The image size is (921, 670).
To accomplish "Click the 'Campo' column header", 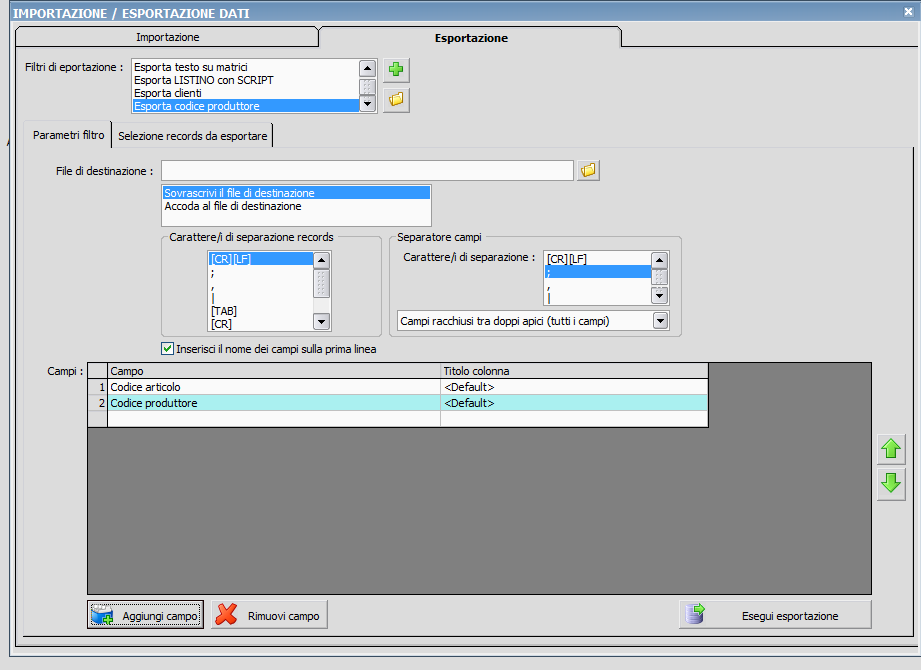I will coord(274,371).
